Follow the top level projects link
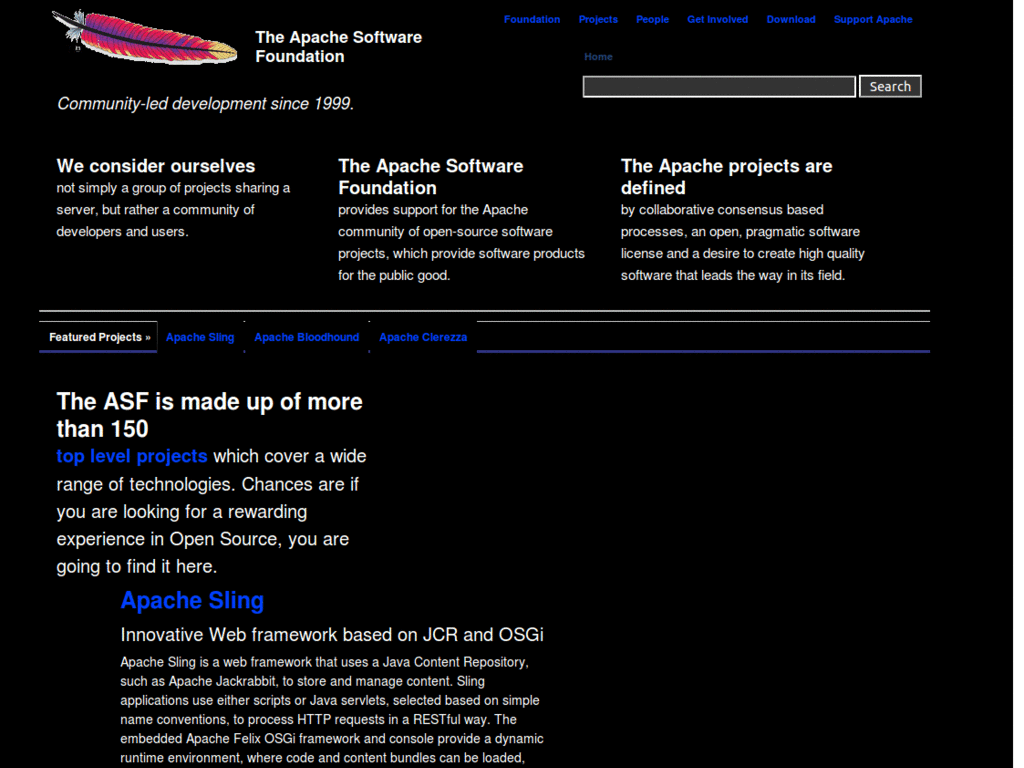The width and height of the screenshot is (1024, 768). (132, 456)
